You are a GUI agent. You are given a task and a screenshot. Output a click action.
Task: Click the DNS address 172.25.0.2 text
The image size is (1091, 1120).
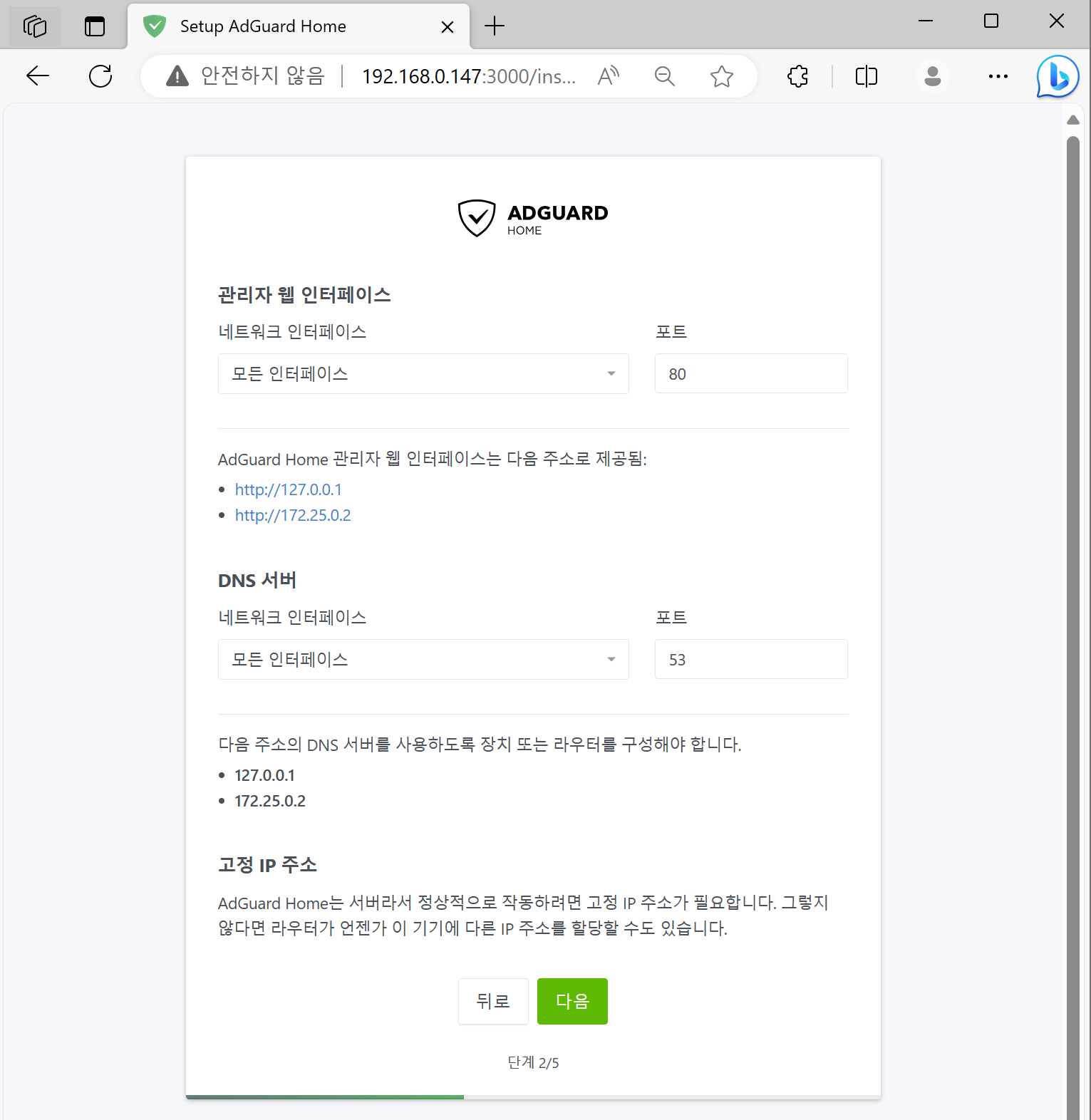[x=270, y=801]
